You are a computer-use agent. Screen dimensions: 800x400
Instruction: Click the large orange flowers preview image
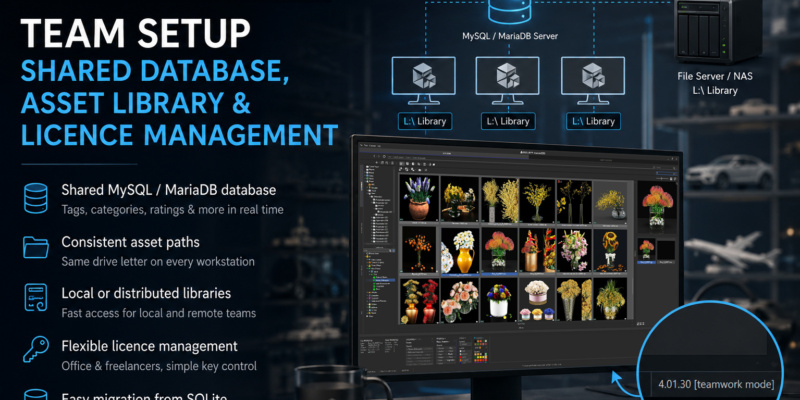click(x=657, y=206)
